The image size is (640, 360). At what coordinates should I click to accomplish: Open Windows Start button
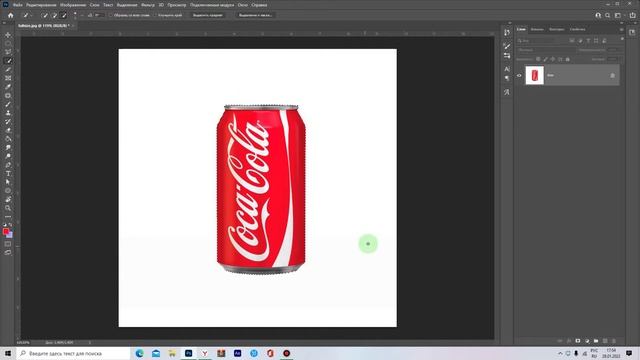tap(8, 353)
